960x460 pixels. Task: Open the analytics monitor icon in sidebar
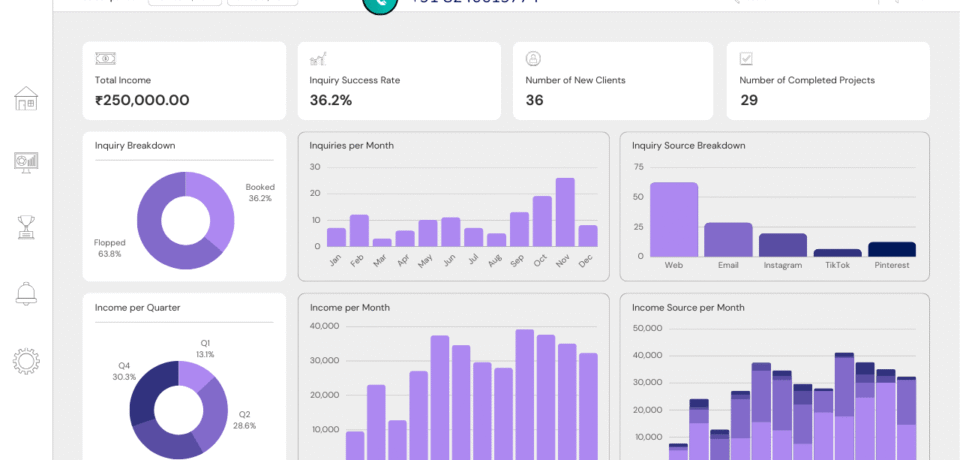click(26, 162)
